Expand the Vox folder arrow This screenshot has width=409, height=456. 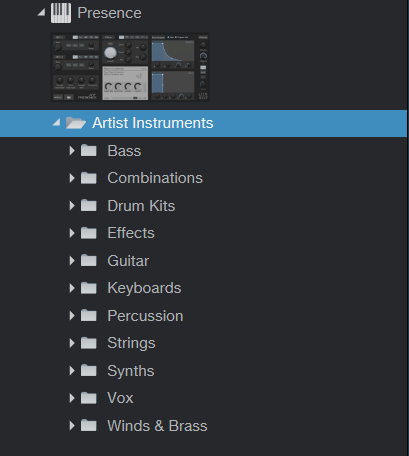[x=72, y=398]
